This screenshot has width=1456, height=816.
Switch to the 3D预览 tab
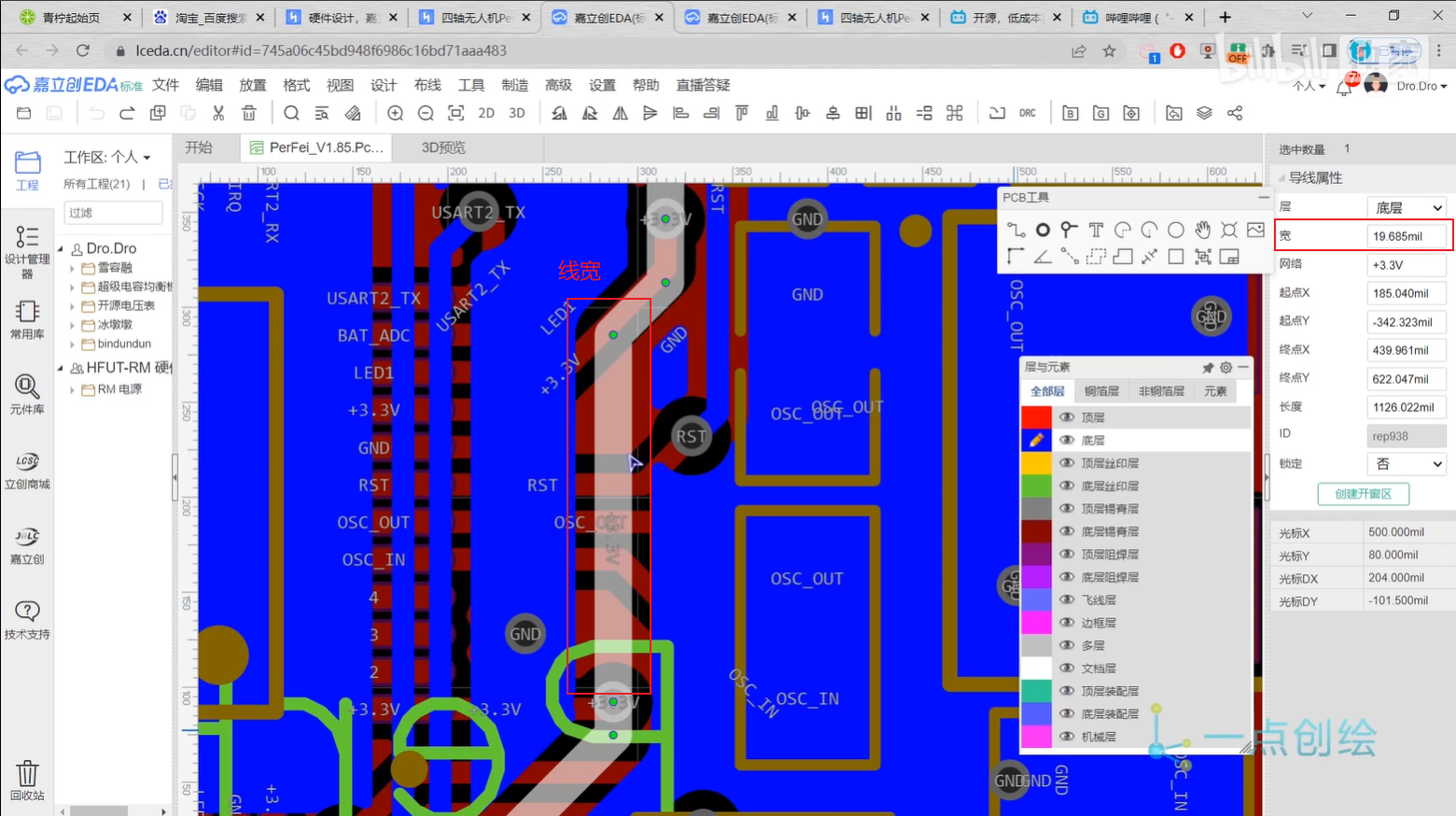click(443, 148)
